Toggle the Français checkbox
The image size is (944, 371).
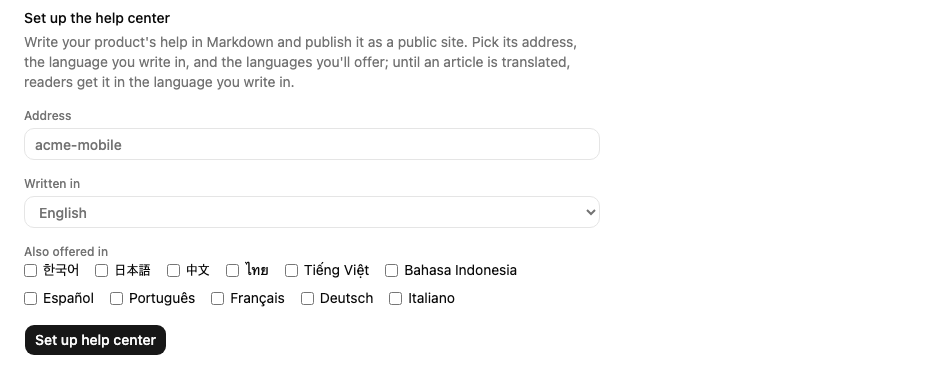217,299
